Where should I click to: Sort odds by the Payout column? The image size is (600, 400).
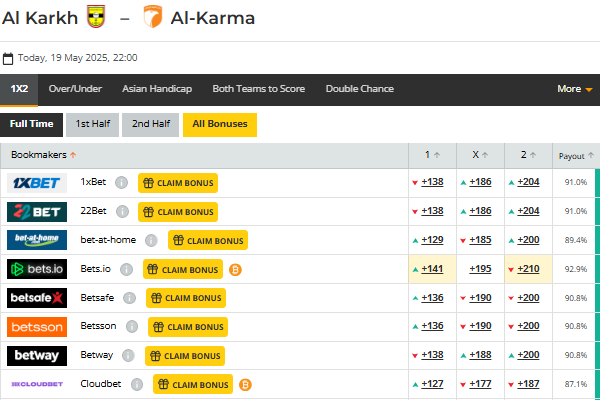tap(576, 156)
